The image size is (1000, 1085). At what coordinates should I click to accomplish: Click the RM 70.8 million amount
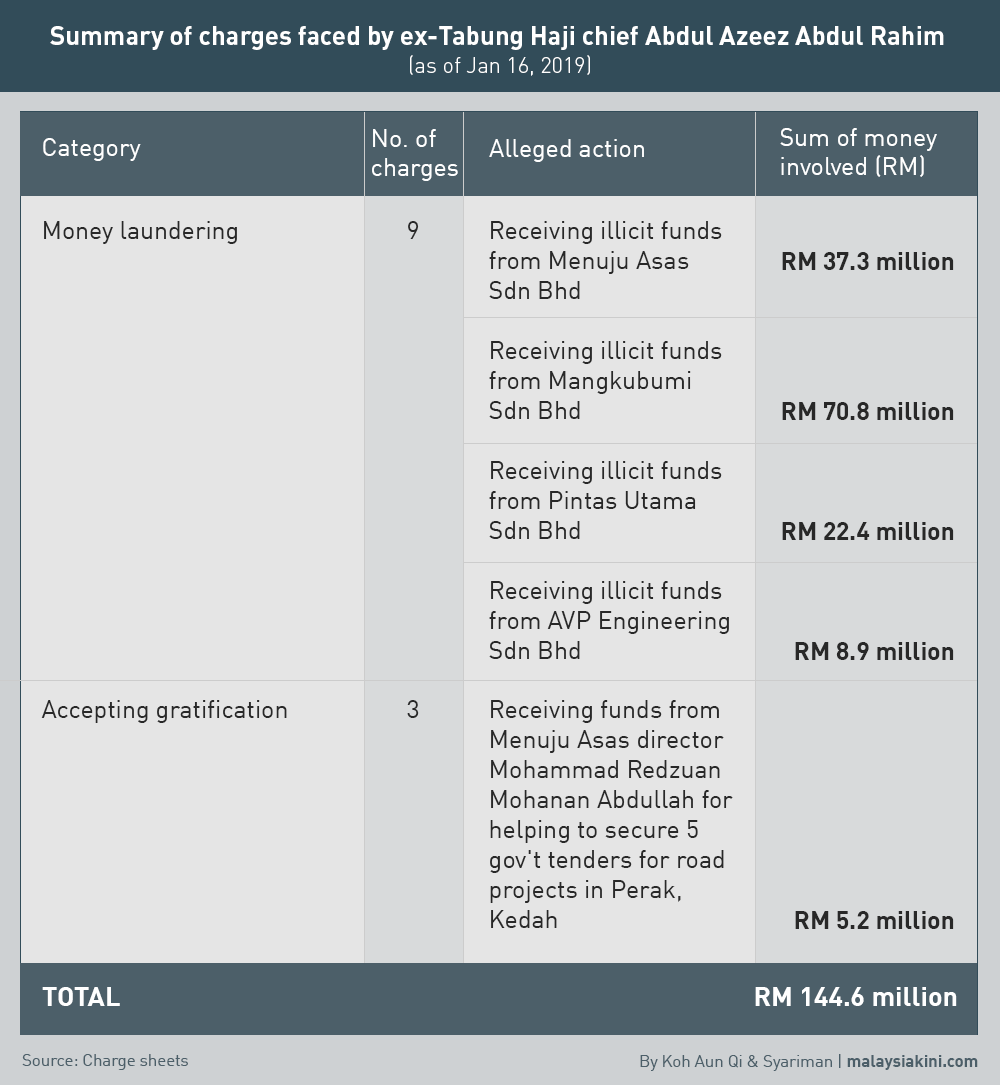[x=867, y=412]
